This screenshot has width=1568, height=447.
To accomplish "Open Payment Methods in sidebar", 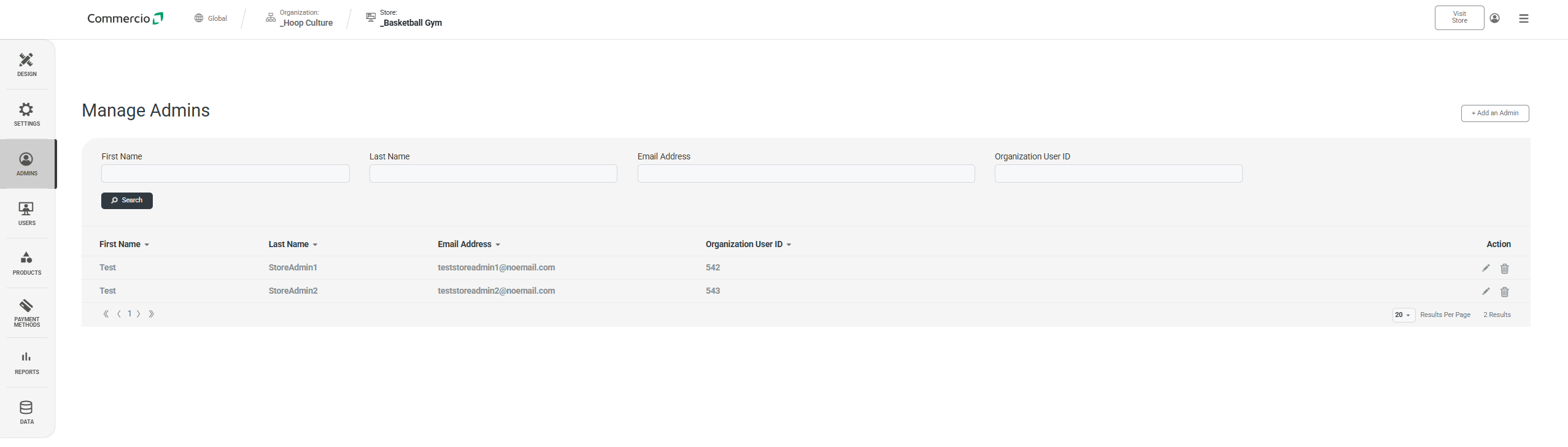I will [26, 313].
